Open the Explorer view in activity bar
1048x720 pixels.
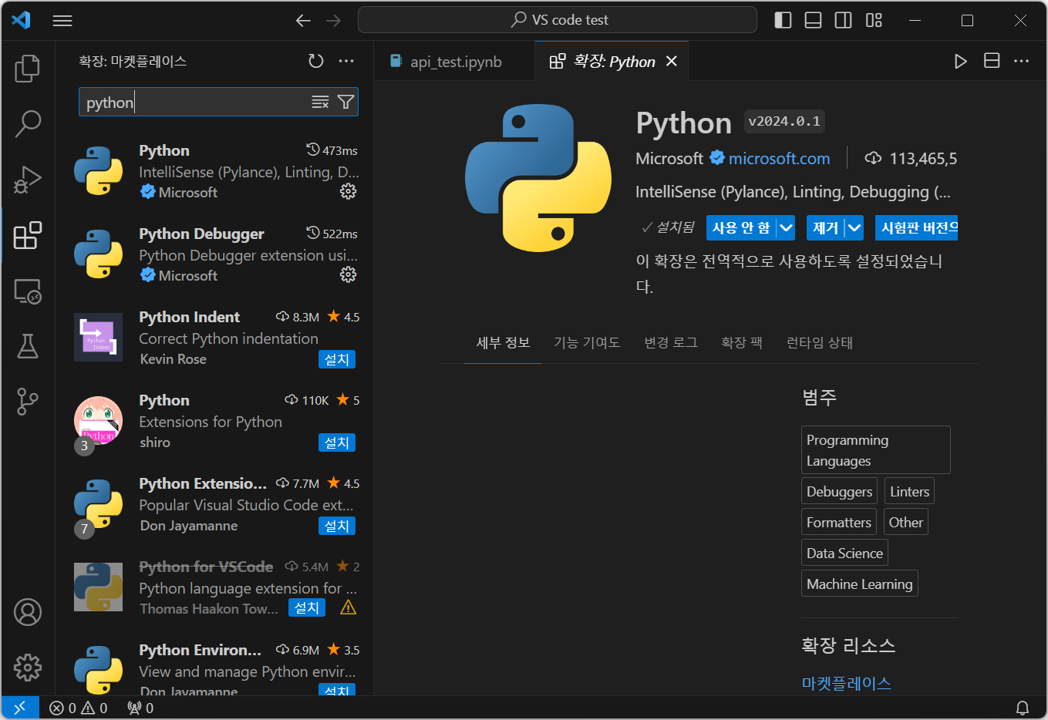coord(27,68)
